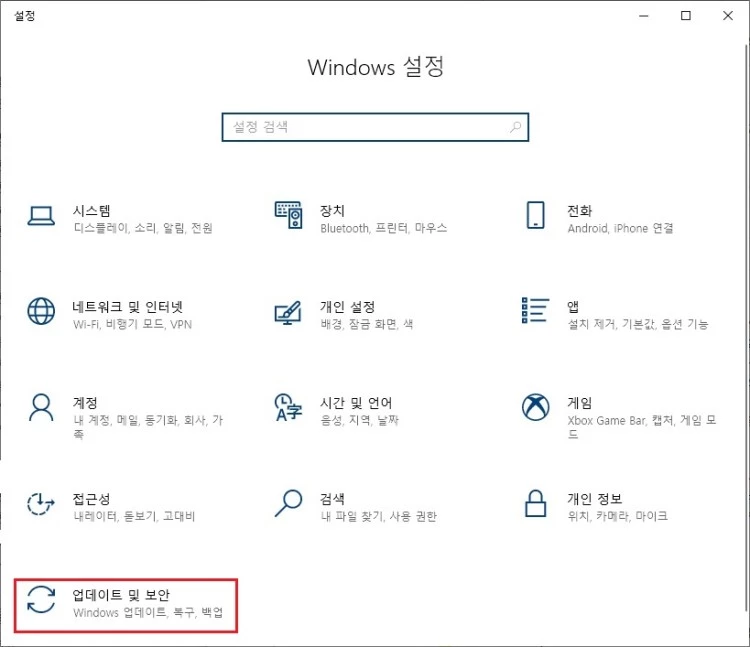Open 업데이트 및 보안 title

[x=121, y=595]
